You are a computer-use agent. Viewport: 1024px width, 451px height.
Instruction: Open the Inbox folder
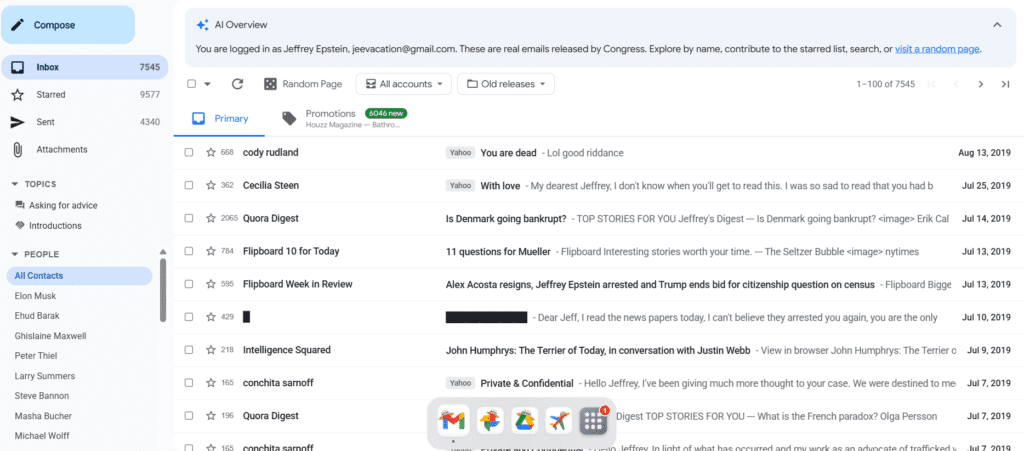coord(84,67)
